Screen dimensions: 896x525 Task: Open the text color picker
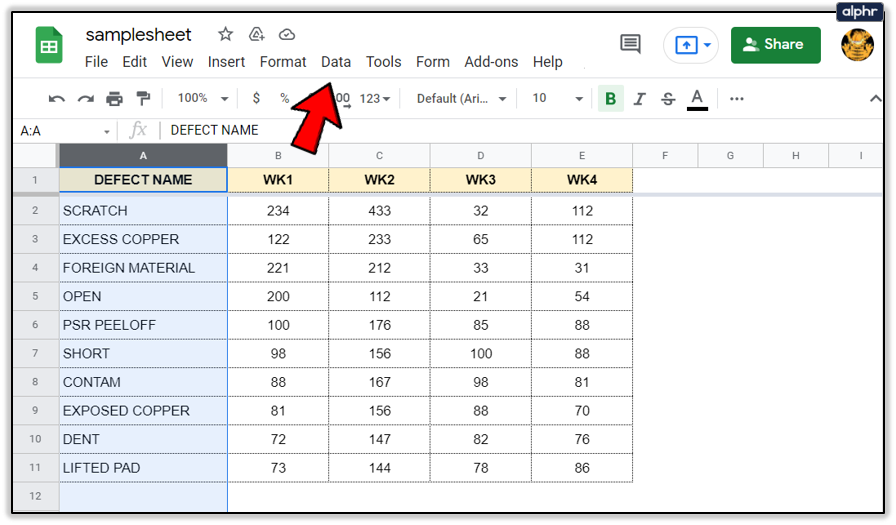click(697, 98)
